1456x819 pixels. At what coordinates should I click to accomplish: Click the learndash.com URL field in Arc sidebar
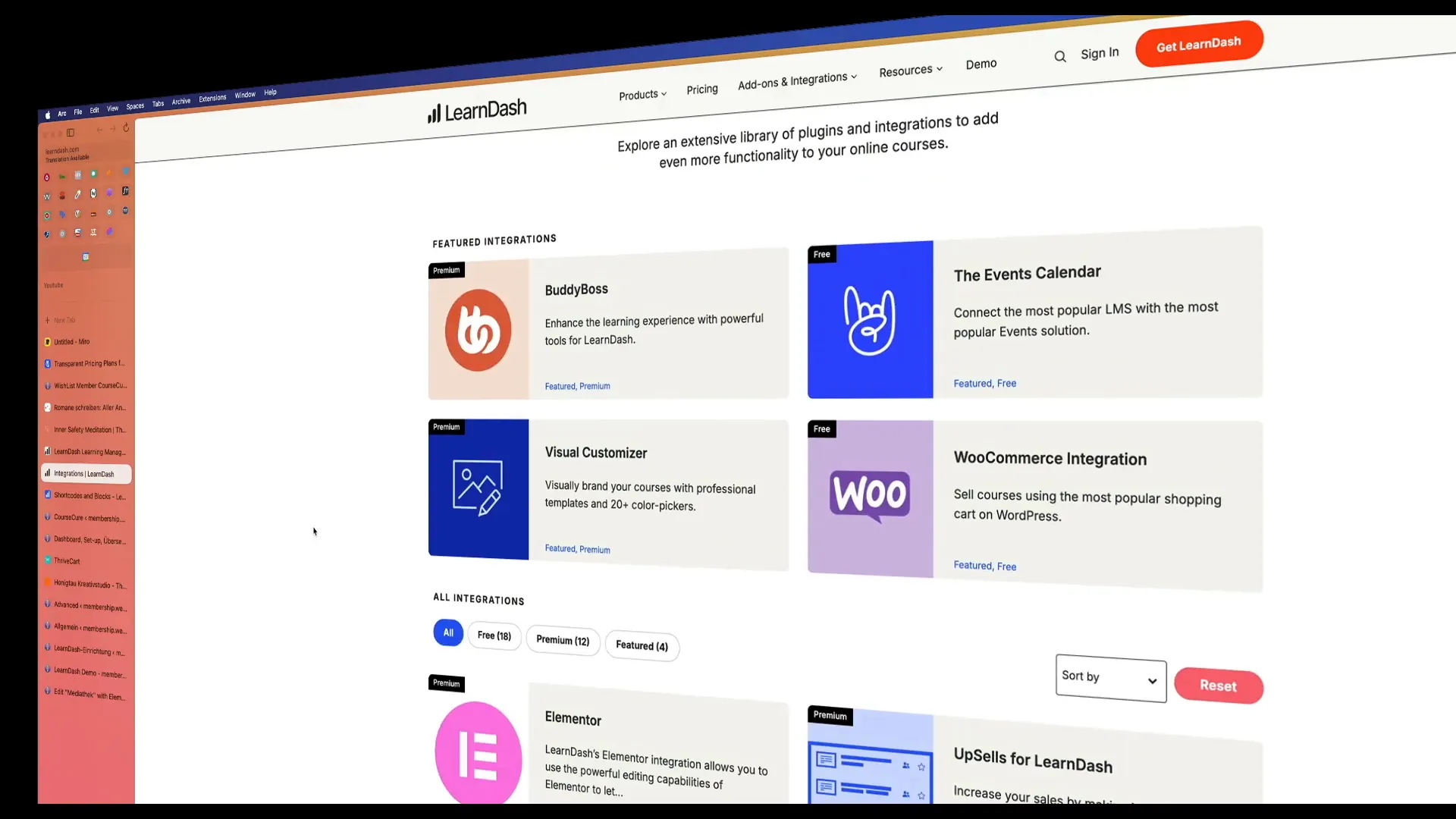pos(86,154)
